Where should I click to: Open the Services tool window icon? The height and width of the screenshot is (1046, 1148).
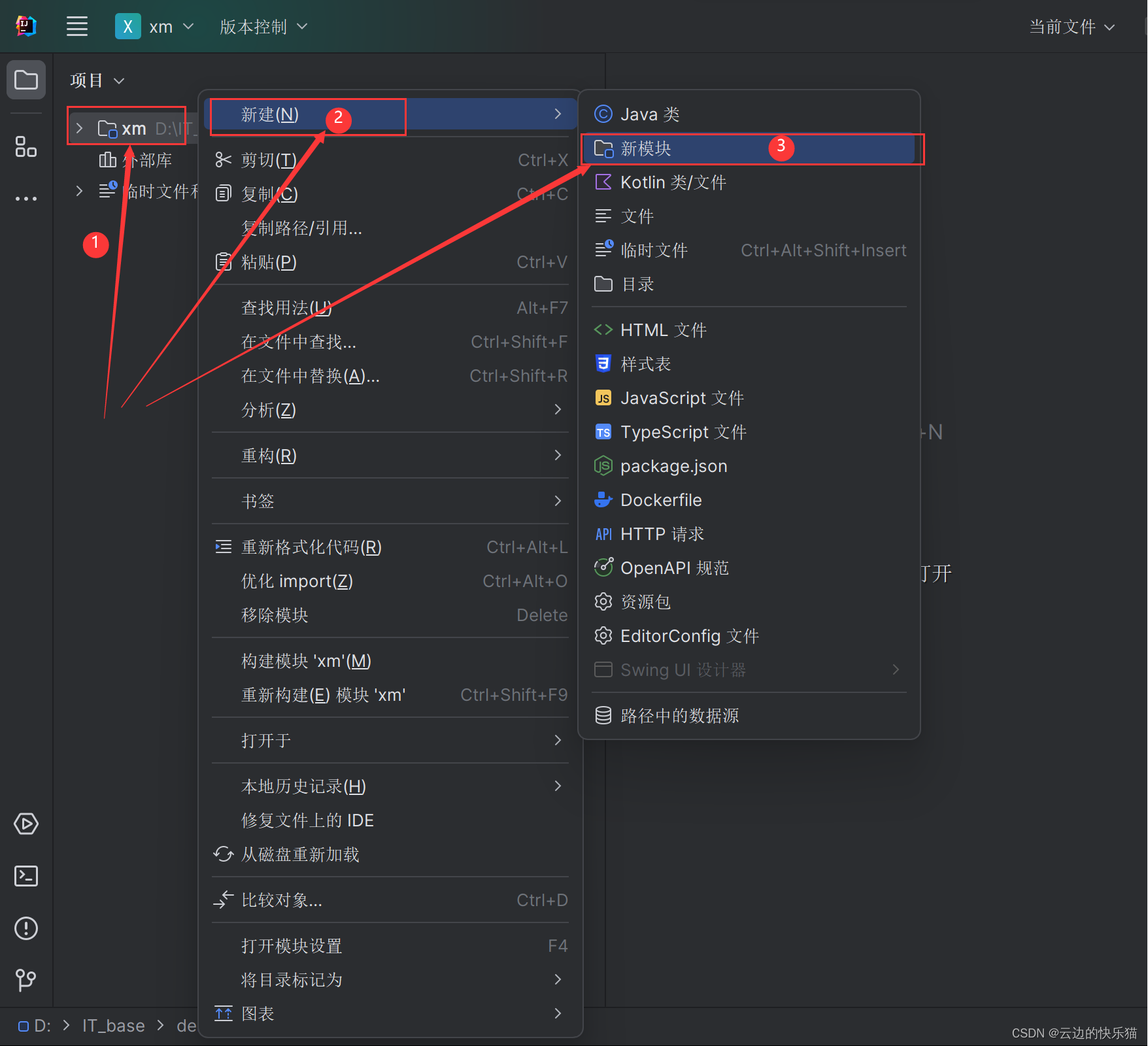tap(26, 824)
